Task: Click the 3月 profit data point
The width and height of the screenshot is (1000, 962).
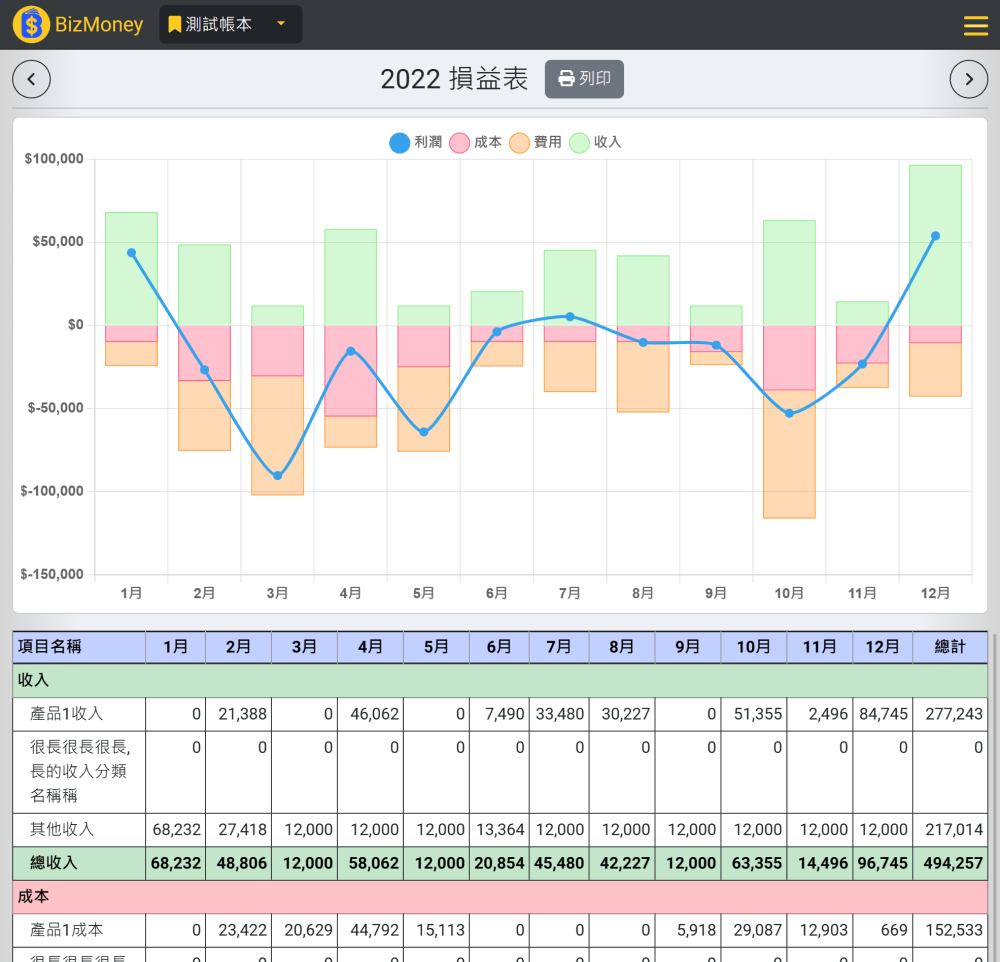Action: tap(277, 476)
